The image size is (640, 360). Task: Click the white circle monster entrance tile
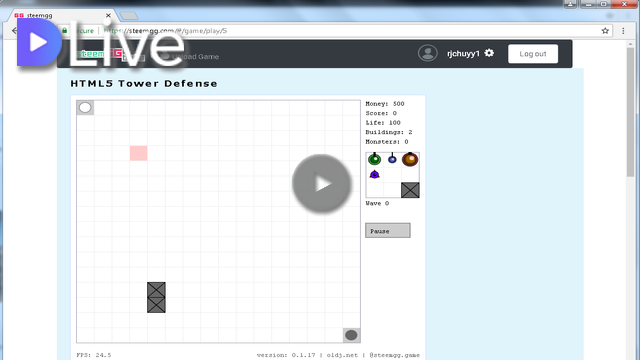point(85,108)
